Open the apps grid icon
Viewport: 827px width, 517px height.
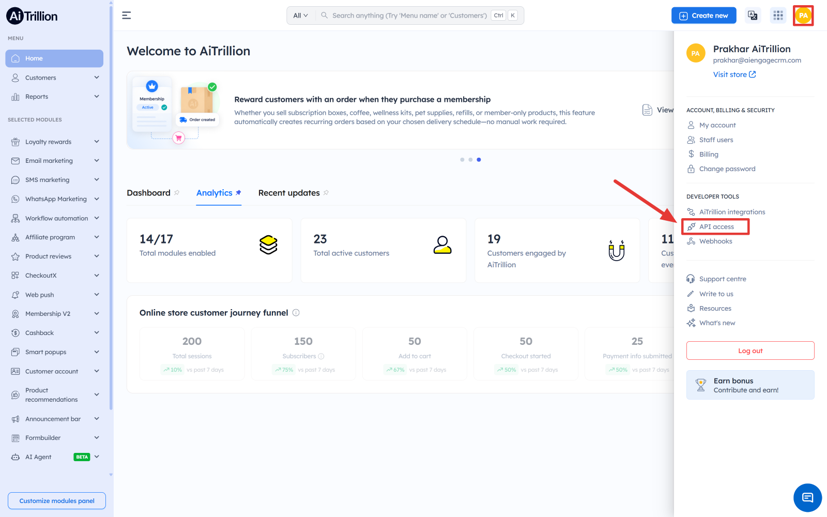point(778,15)
